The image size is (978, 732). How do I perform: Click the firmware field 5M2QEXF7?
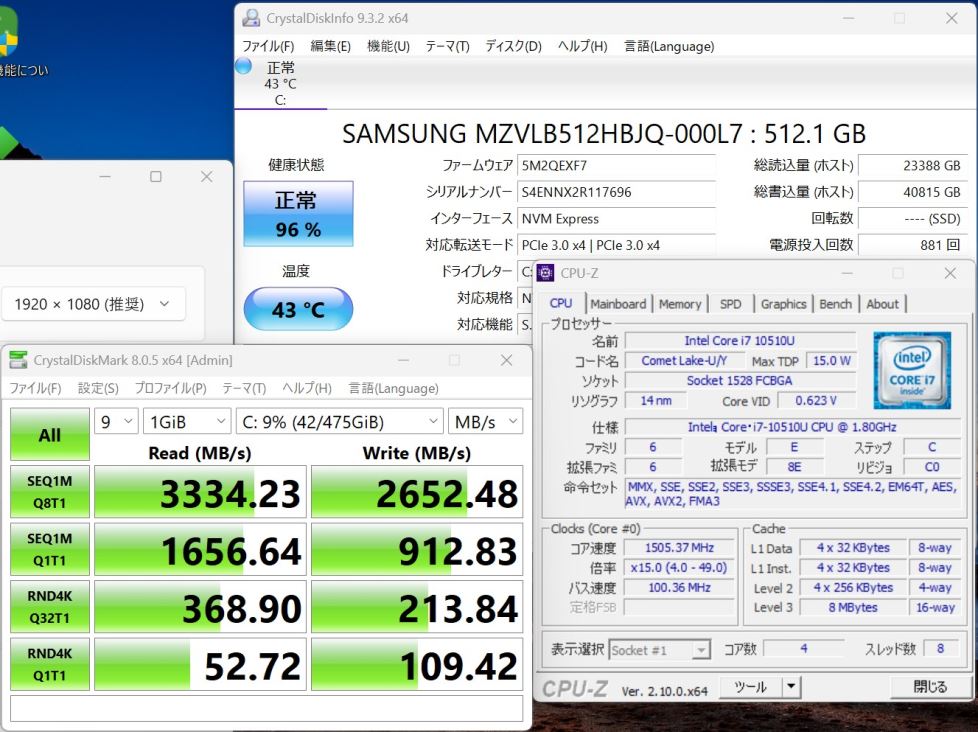click(x=616, y=165)
